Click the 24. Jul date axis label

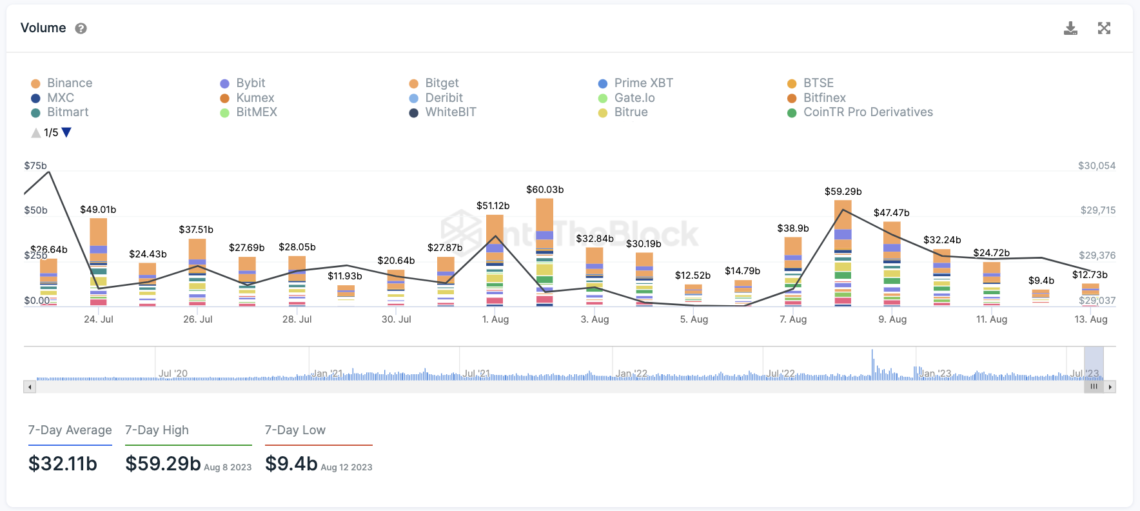click(x=98, y=320)
